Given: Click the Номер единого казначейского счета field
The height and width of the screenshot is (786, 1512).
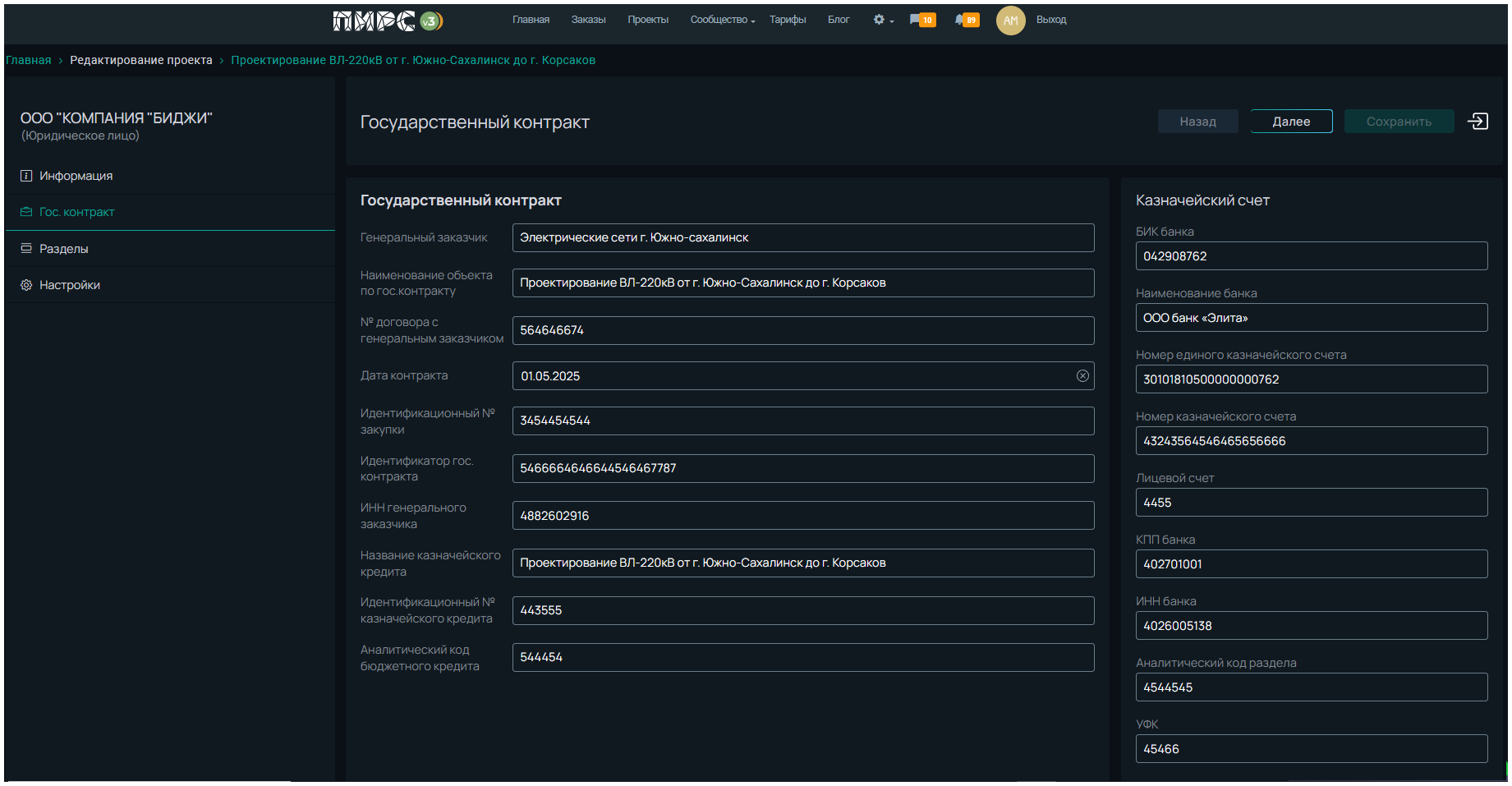Looking at the screenshot, I should (1312, 379).
